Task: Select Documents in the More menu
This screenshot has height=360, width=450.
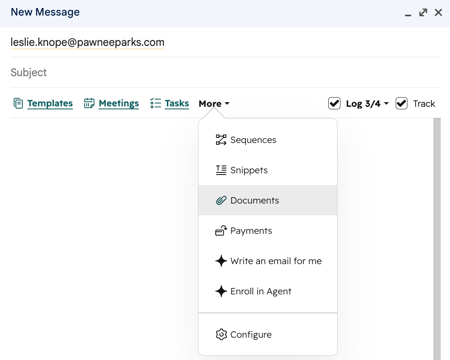Action: pyautogui.click(x=268, y=200)
